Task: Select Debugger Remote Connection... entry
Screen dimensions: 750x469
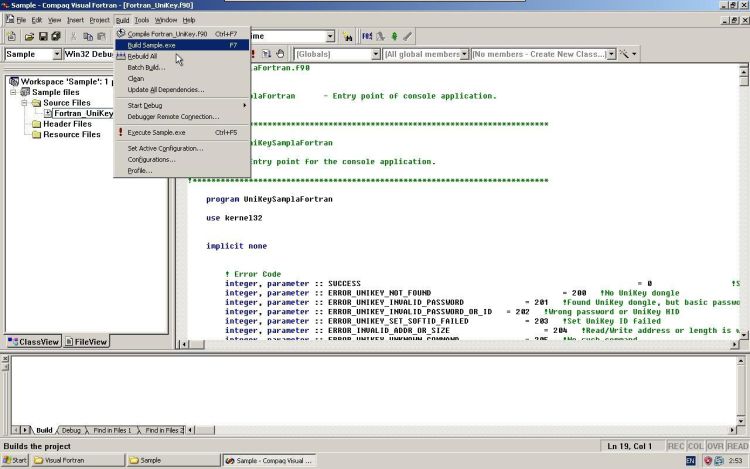Action: (182, 117)
